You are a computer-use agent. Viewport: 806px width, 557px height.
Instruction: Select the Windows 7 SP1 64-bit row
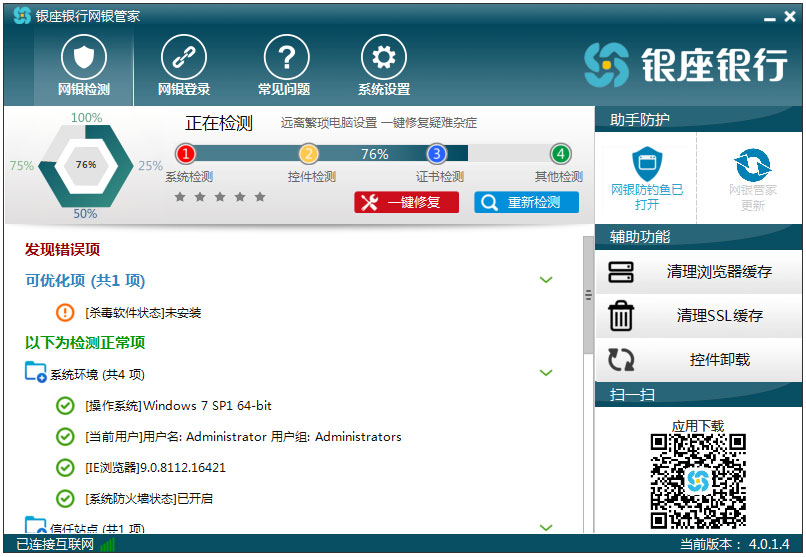(x=178, y=405)
